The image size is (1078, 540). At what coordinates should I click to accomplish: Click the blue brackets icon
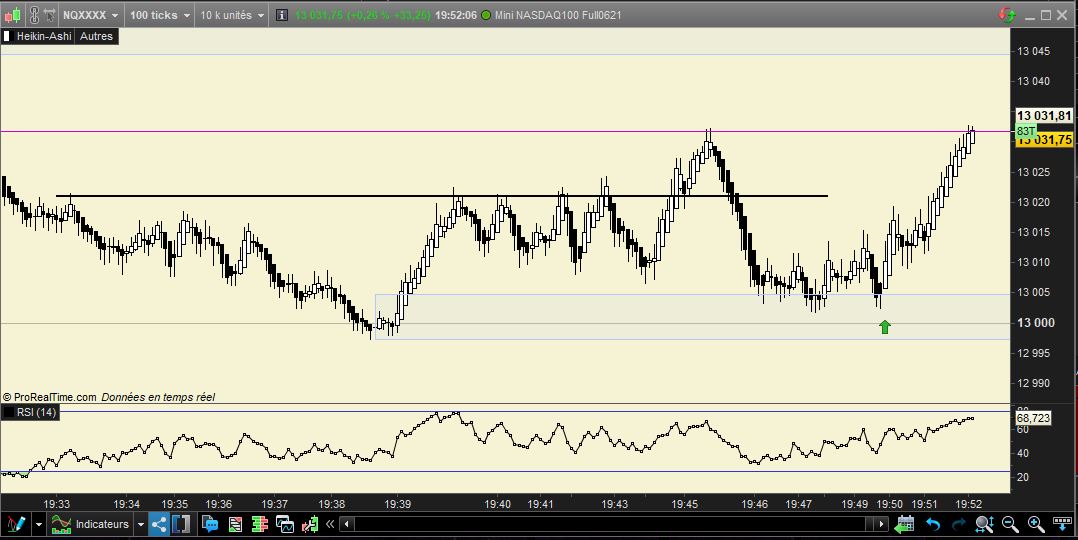pyautogui.click(x=181, y=524)
